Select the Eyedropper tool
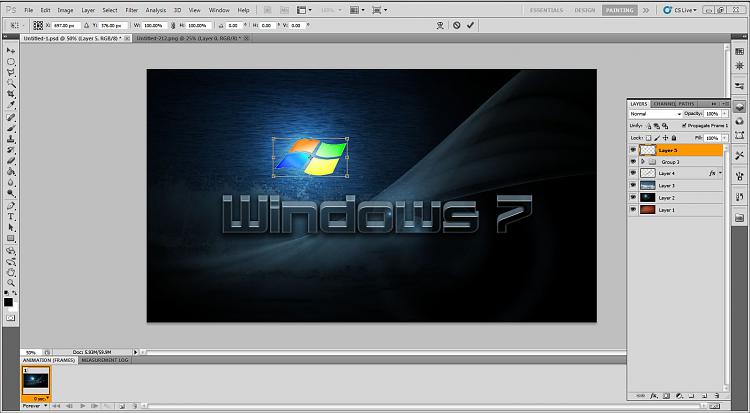750x413 pixels. (x=11, y=105)
